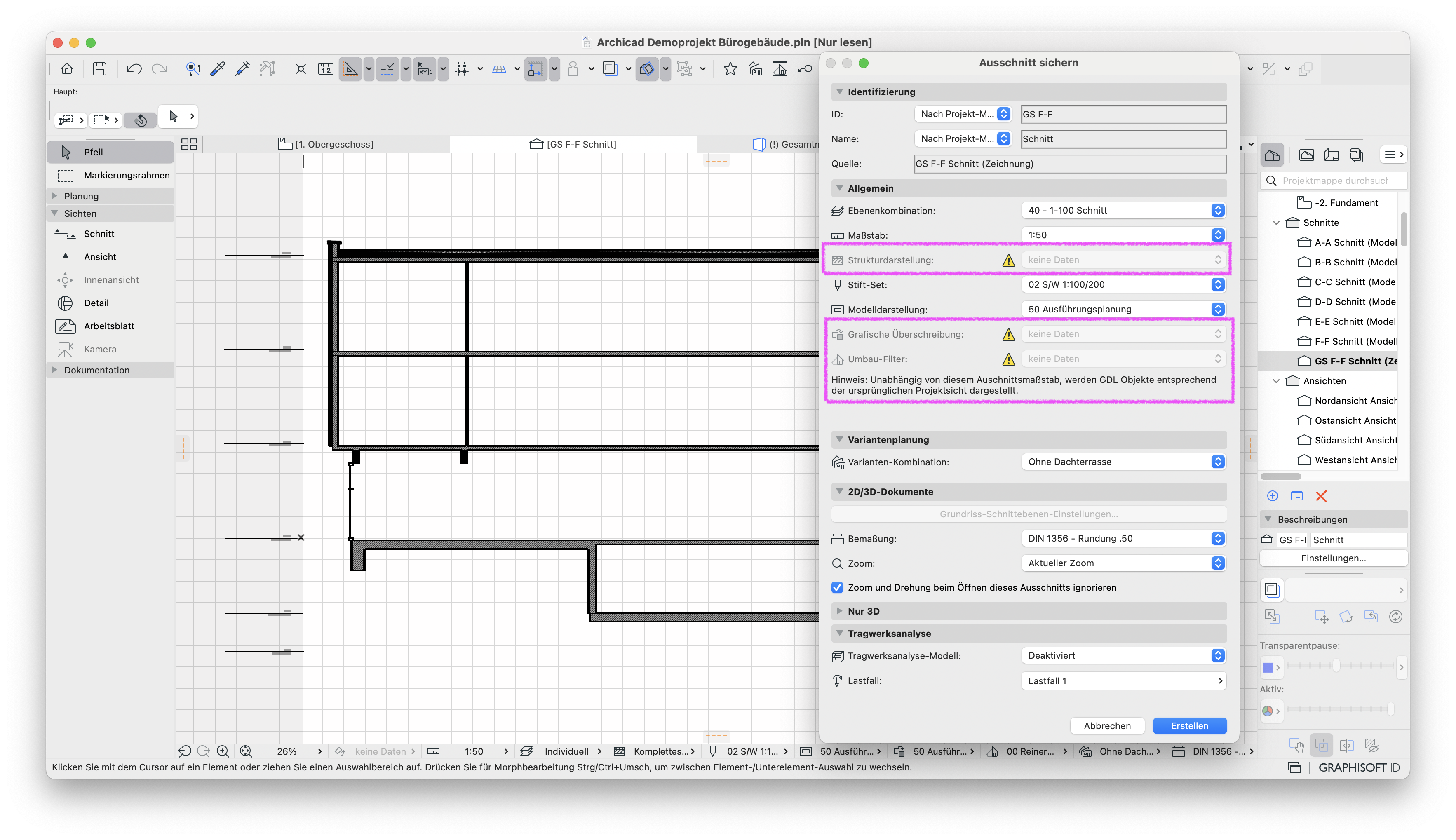Open Ebenenkombination dropdown
The width and height of the screenshot is (1456, 840).
[1123, 211]
